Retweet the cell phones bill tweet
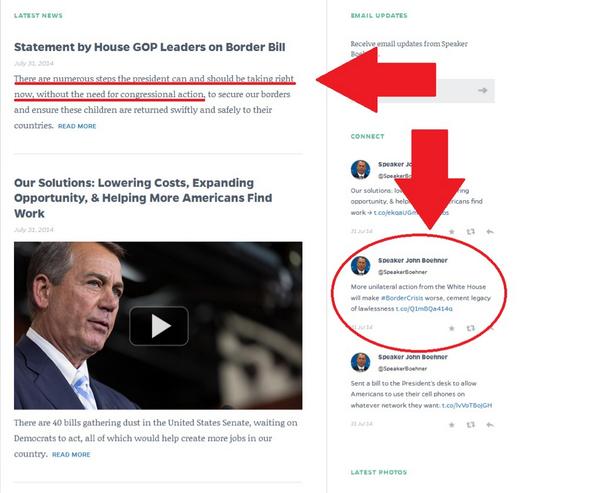Viewport: 600px width, 493px height. point(471,424)
